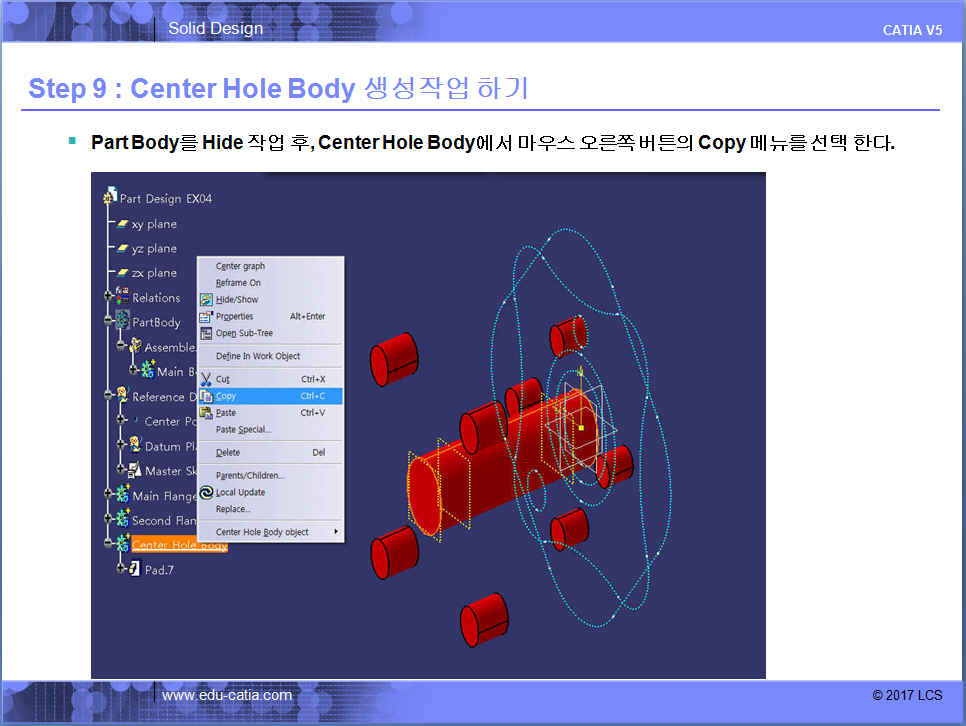Choose Paste Special... from context menu

pyautogui.click(x=243, y=430)
